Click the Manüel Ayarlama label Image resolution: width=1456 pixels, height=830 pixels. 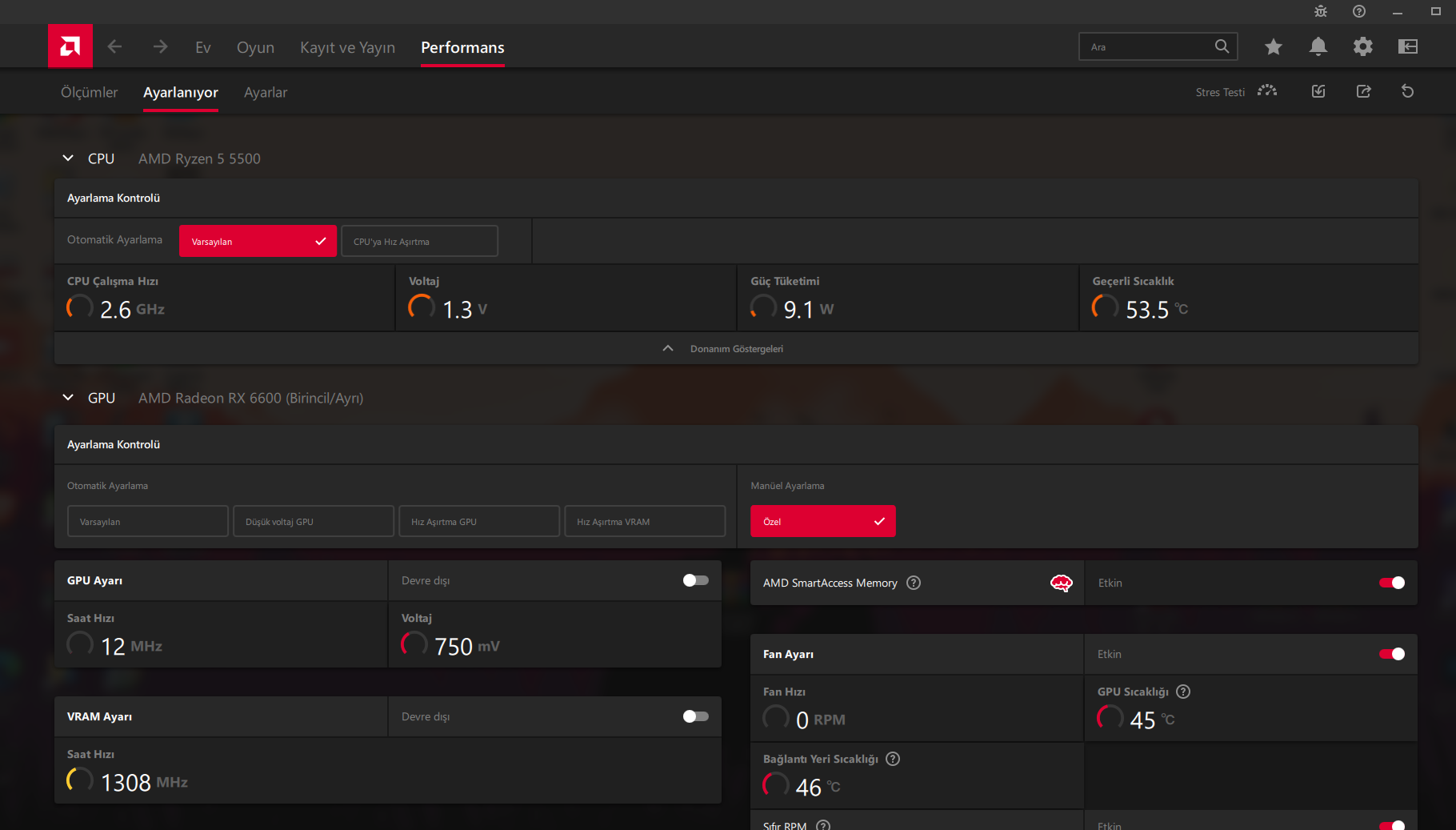point(787,486)
